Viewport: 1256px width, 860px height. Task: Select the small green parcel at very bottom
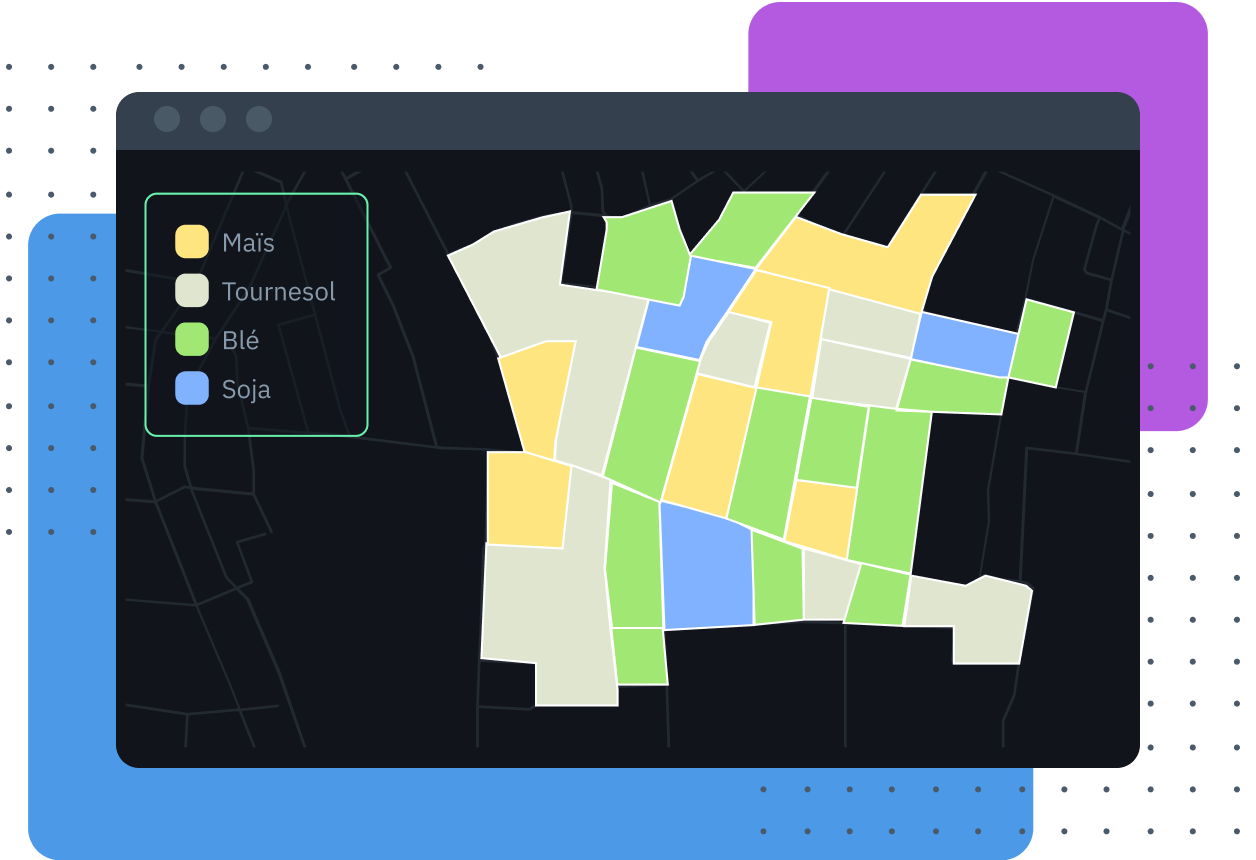pos(640,656)
